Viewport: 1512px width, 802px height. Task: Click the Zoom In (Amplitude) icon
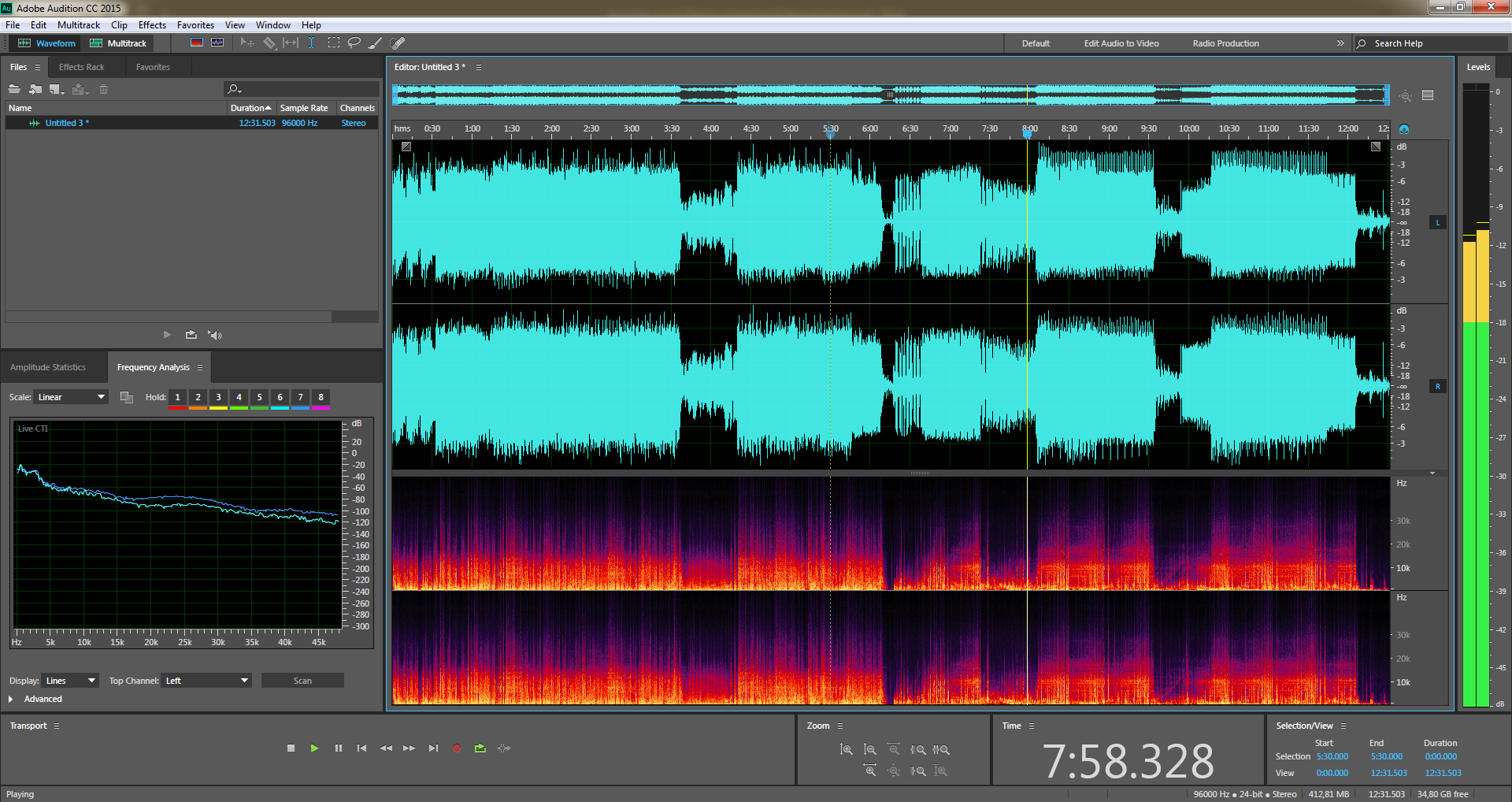tap(846, 750)
